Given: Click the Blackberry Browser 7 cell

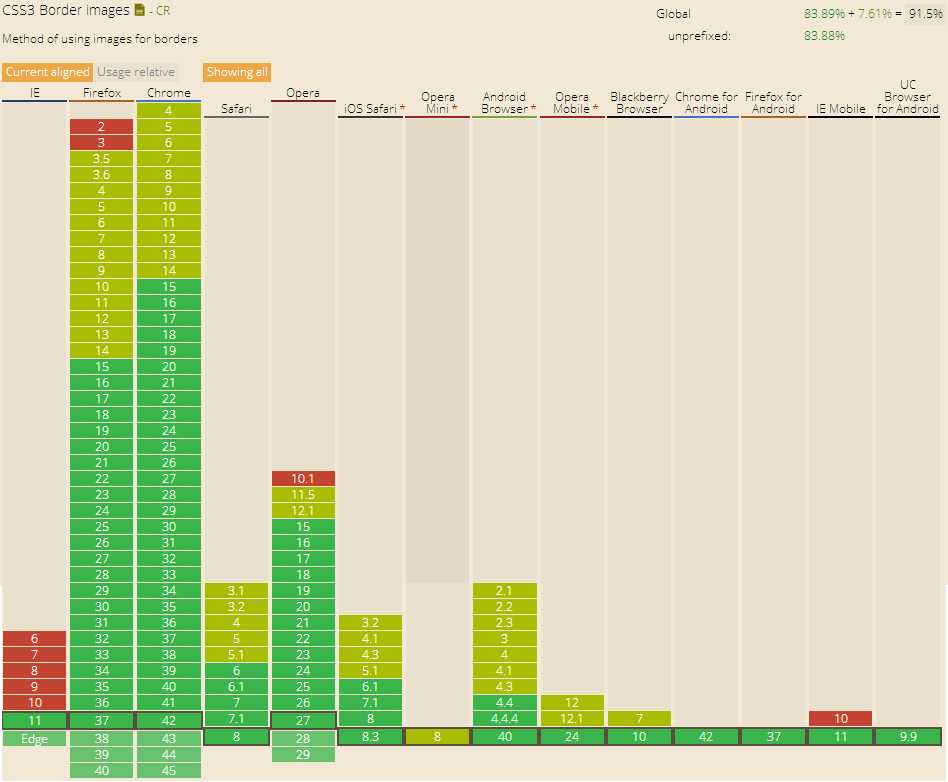Looking at the screenshot, I should (x=639, y=718).
